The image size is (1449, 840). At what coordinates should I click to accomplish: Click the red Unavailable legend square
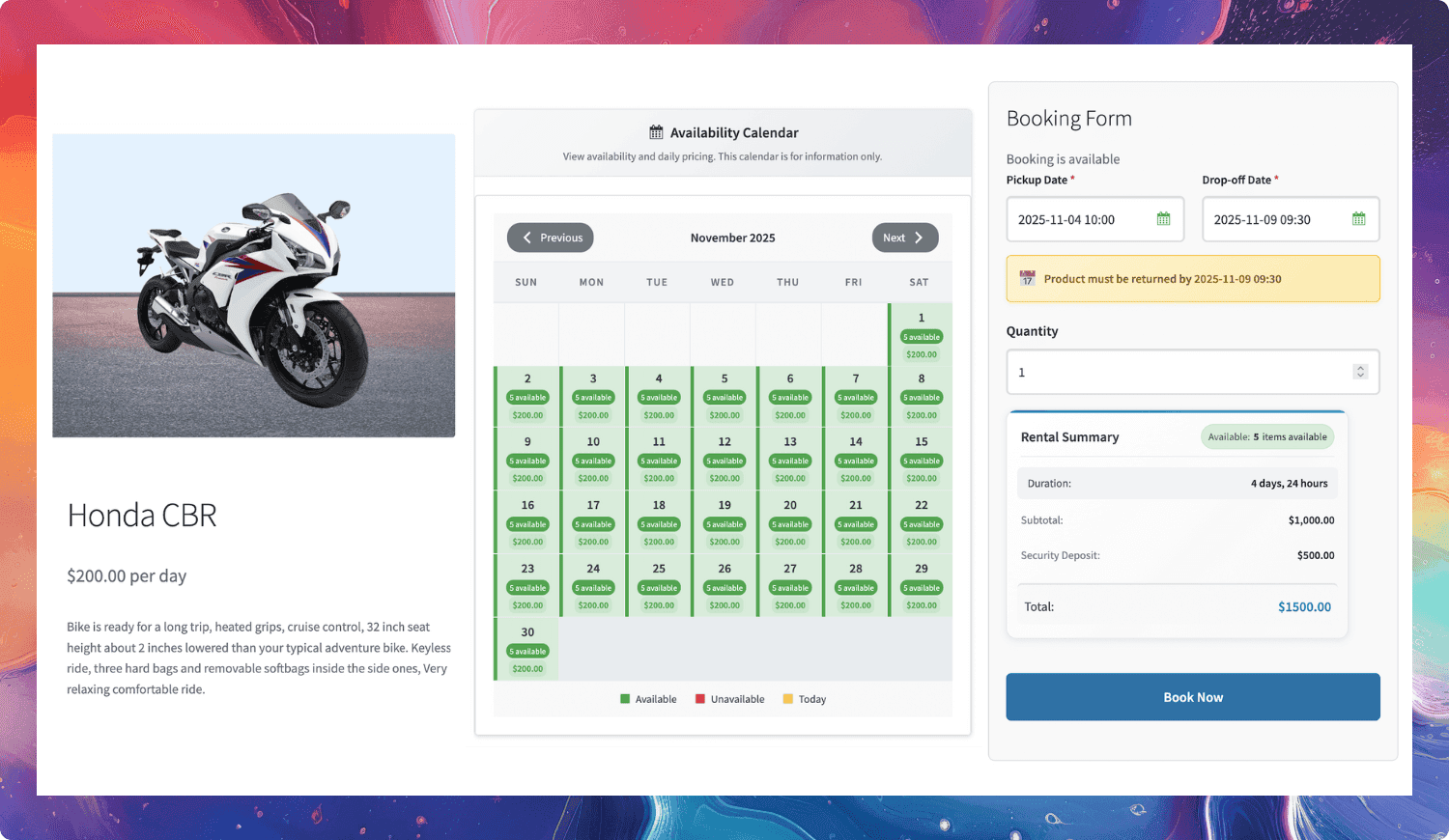[702, 698]
